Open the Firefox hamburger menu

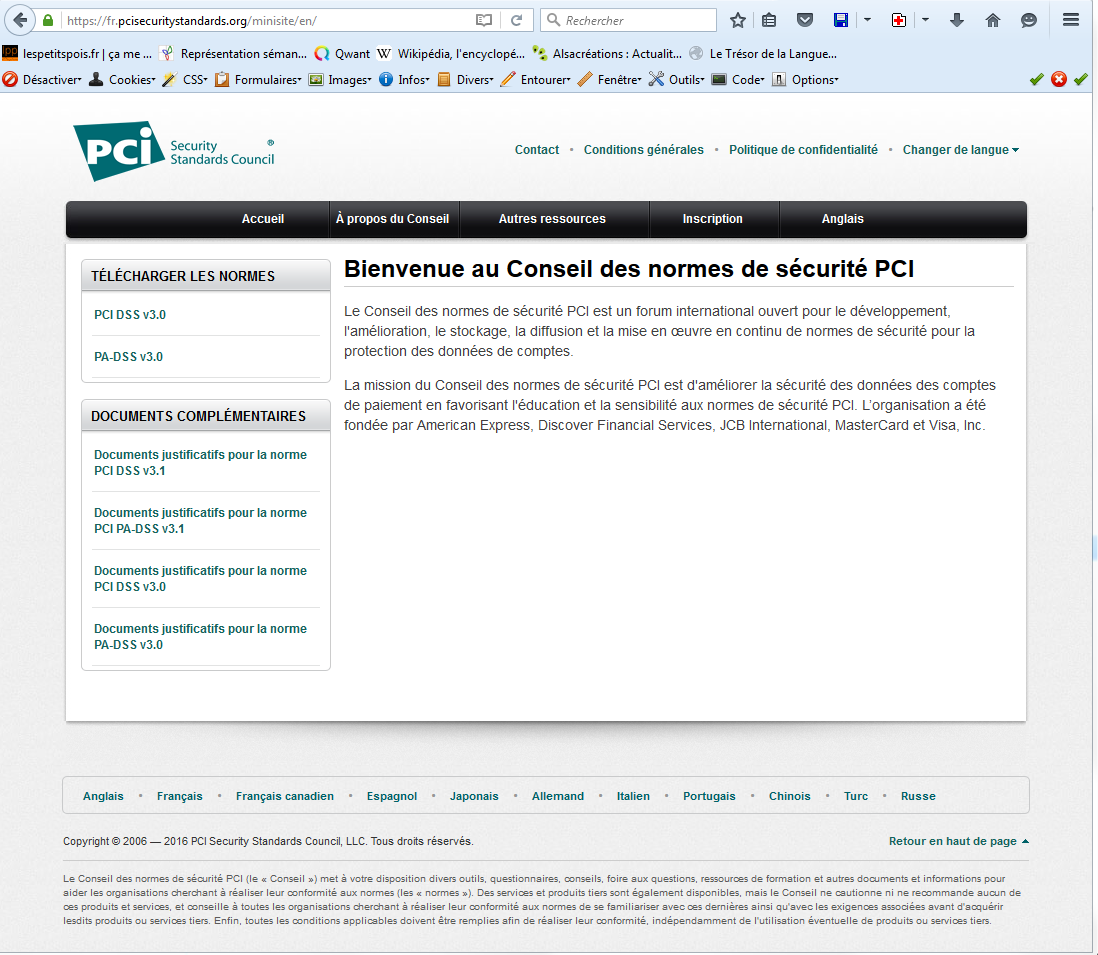pos(1071,20)
